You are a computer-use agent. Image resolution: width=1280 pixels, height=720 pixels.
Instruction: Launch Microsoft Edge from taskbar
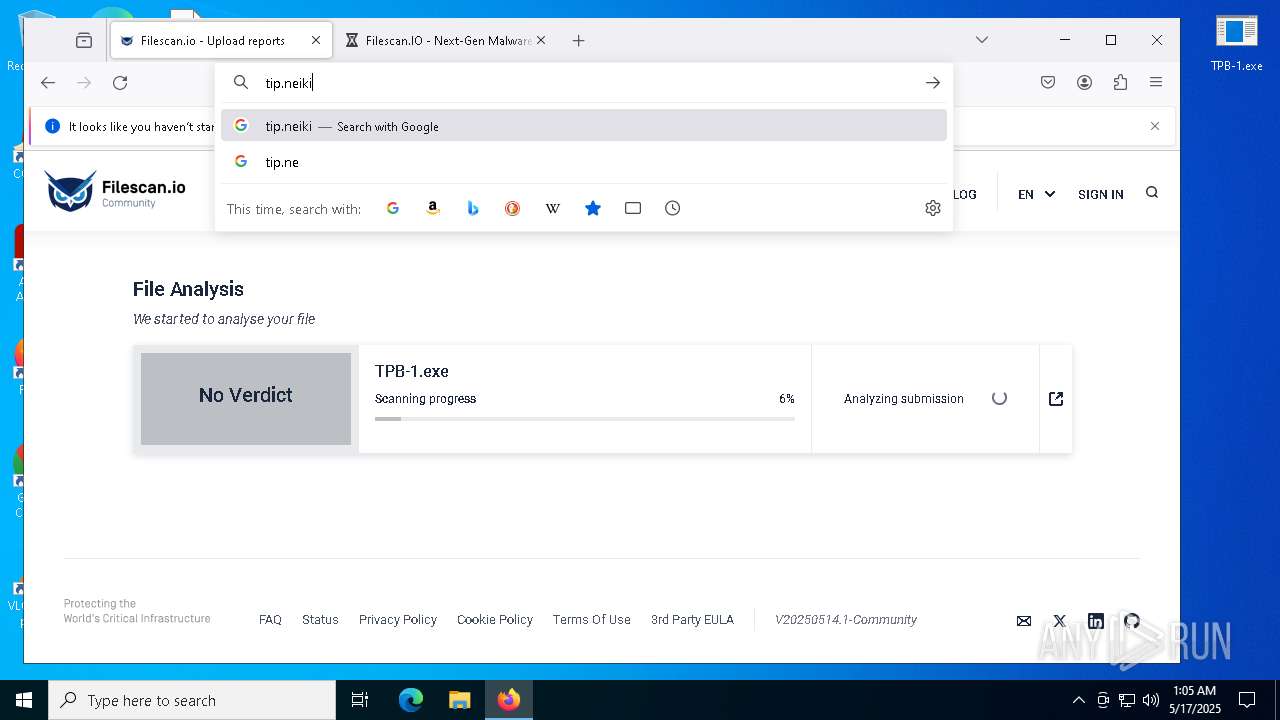[411, 700]
